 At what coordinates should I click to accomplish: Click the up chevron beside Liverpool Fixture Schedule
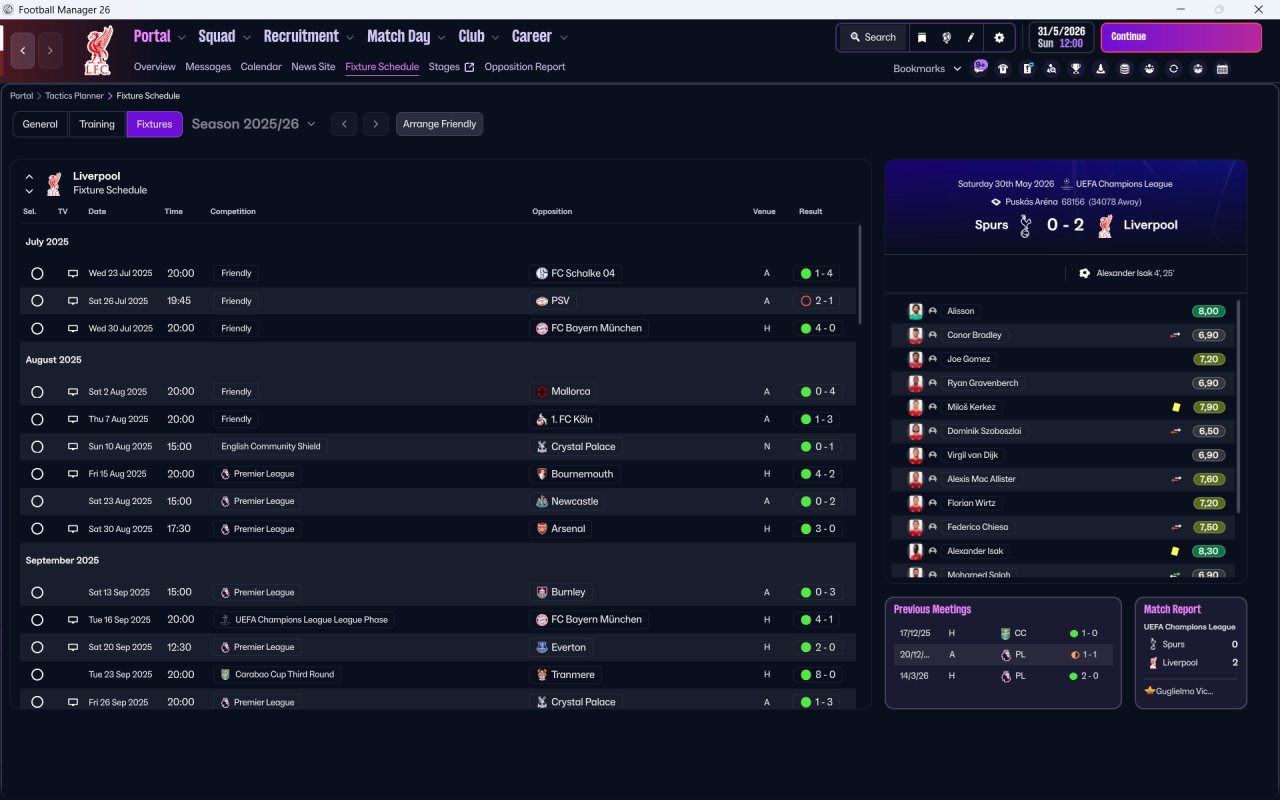pos(29,176)
